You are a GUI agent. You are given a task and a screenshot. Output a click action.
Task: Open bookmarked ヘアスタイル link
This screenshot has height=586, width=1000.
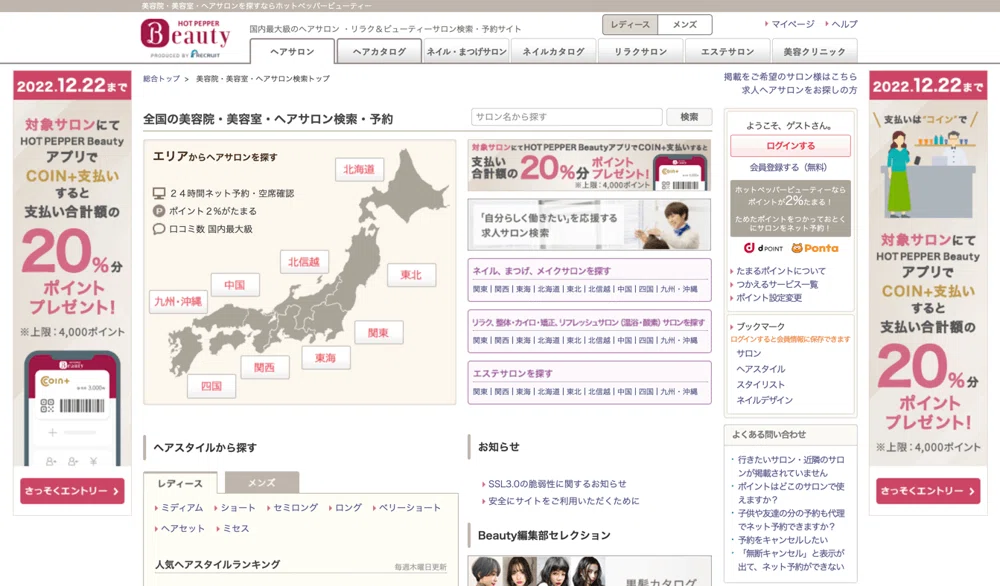point(761,369)
